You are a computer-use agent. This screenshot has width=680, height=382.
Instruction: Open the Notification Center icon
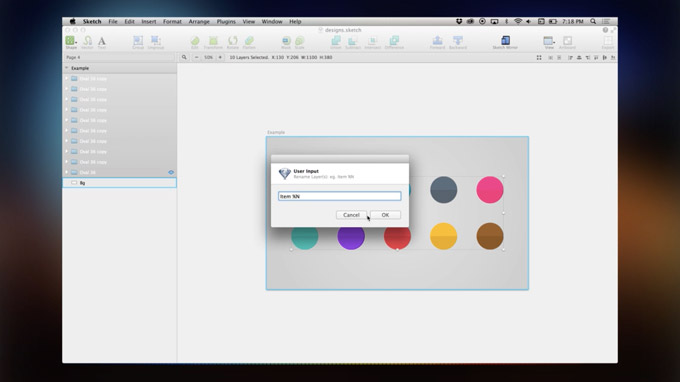coord(606,21)
